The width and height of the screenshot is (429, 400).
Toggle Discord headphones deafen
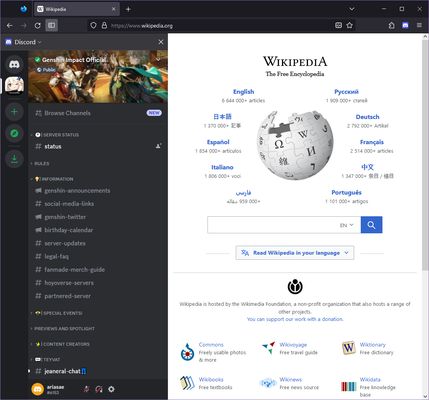point(99,389)
